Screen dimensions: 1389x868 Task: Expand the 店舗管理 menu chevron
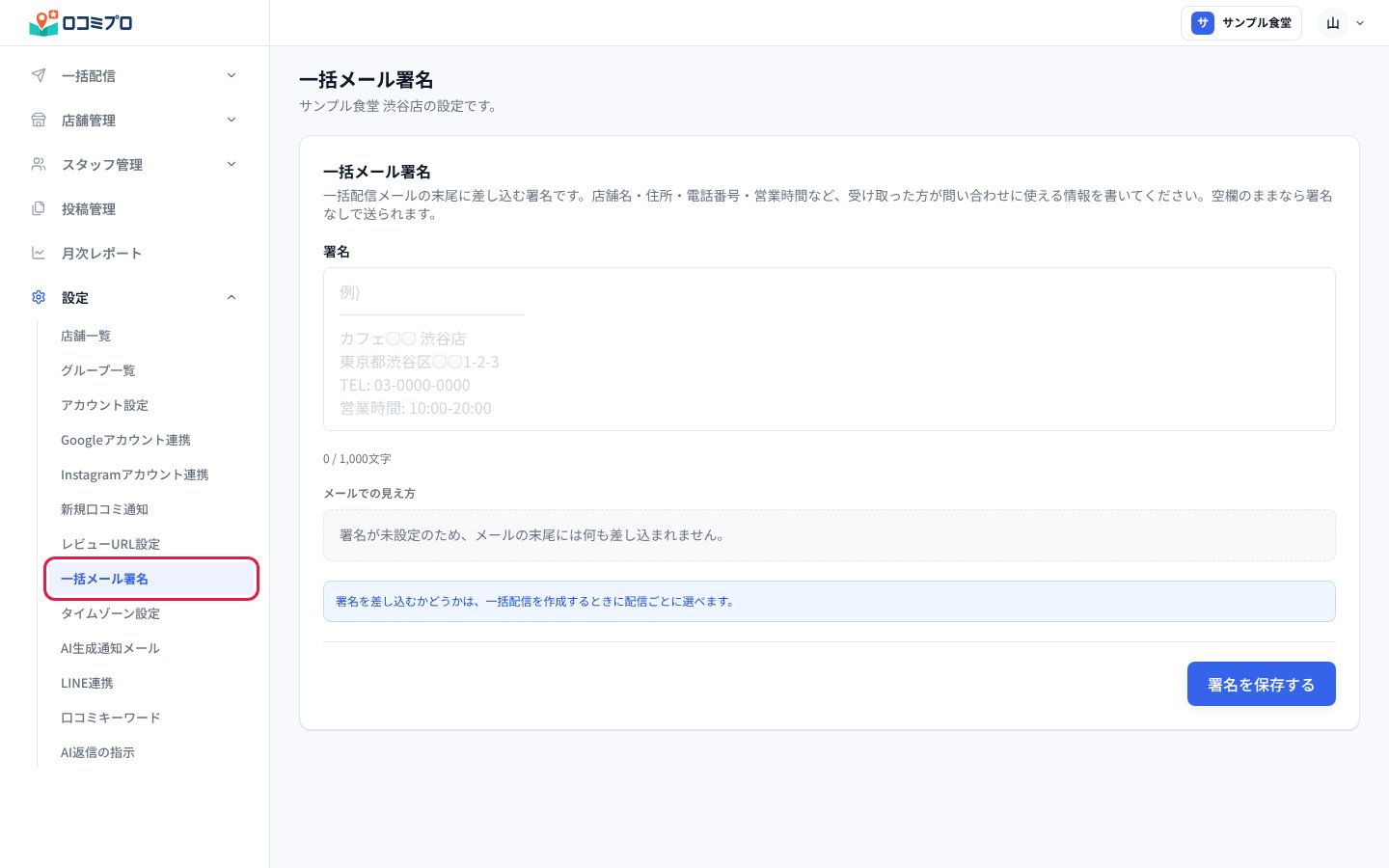[231, 120]
